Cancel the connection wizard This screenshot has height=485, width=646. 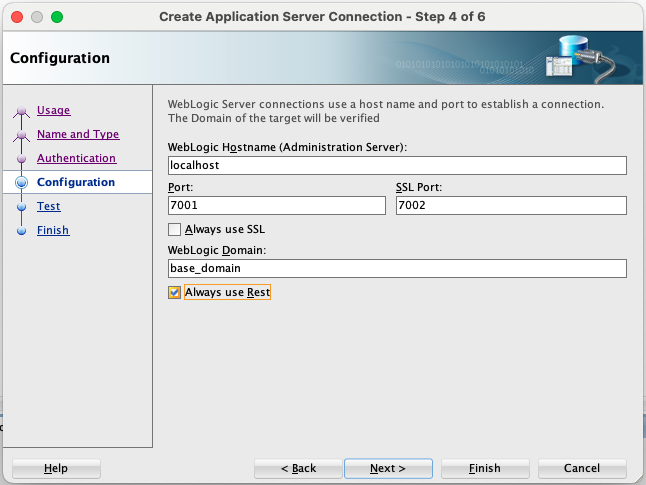tap(582, 469)
